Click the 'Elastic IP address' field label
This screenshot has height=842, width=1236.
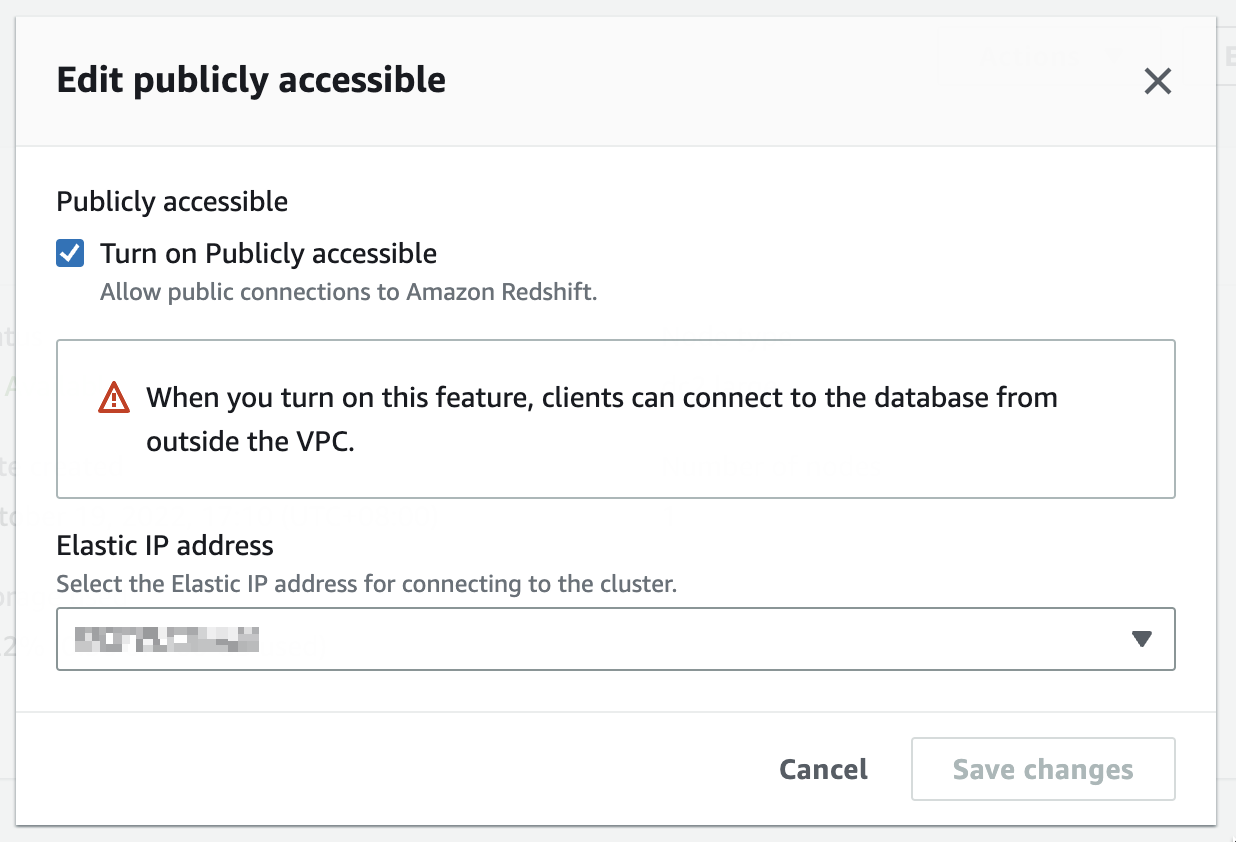tap(165, 545)
